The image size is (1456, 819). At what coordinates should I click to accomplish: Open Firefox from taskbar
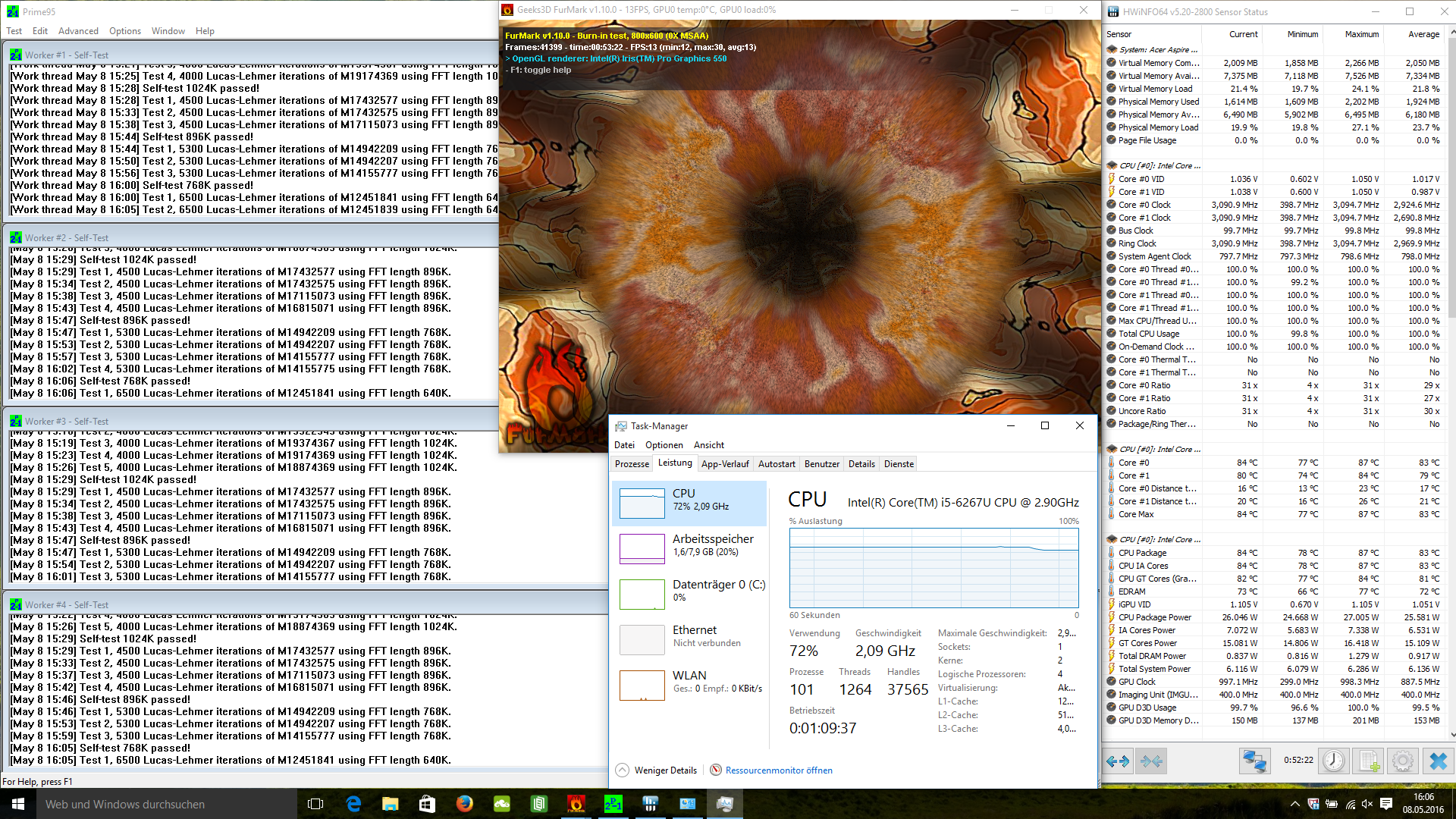[464, 804]
